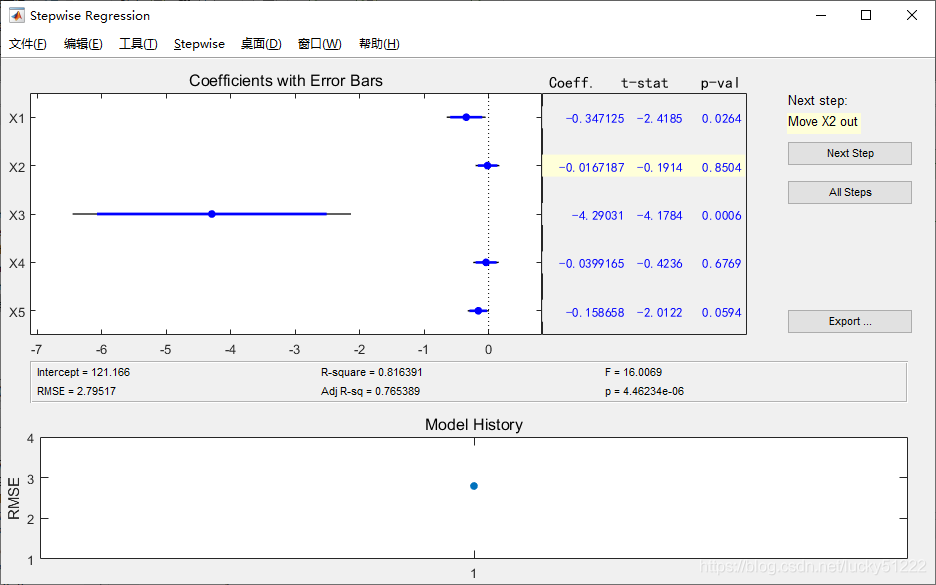Click p-value 0.0006

[721, 215]
